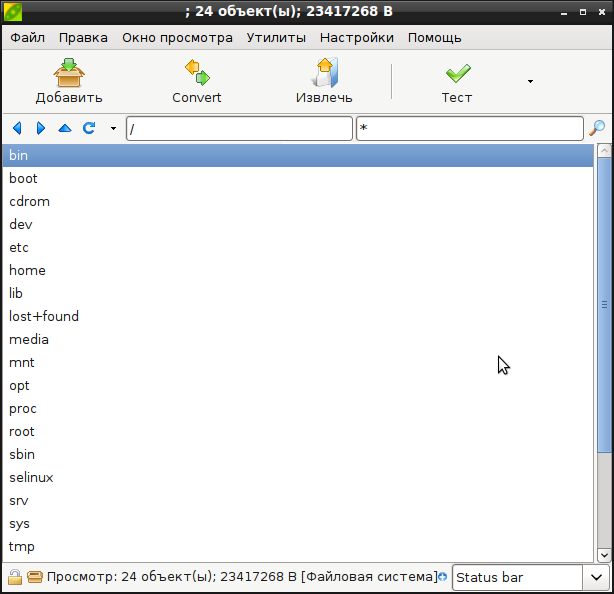Image resolution: width=614 pixels, height=594 pixels.
Task: Click the Convert toolbar icon
Action: 197,73
